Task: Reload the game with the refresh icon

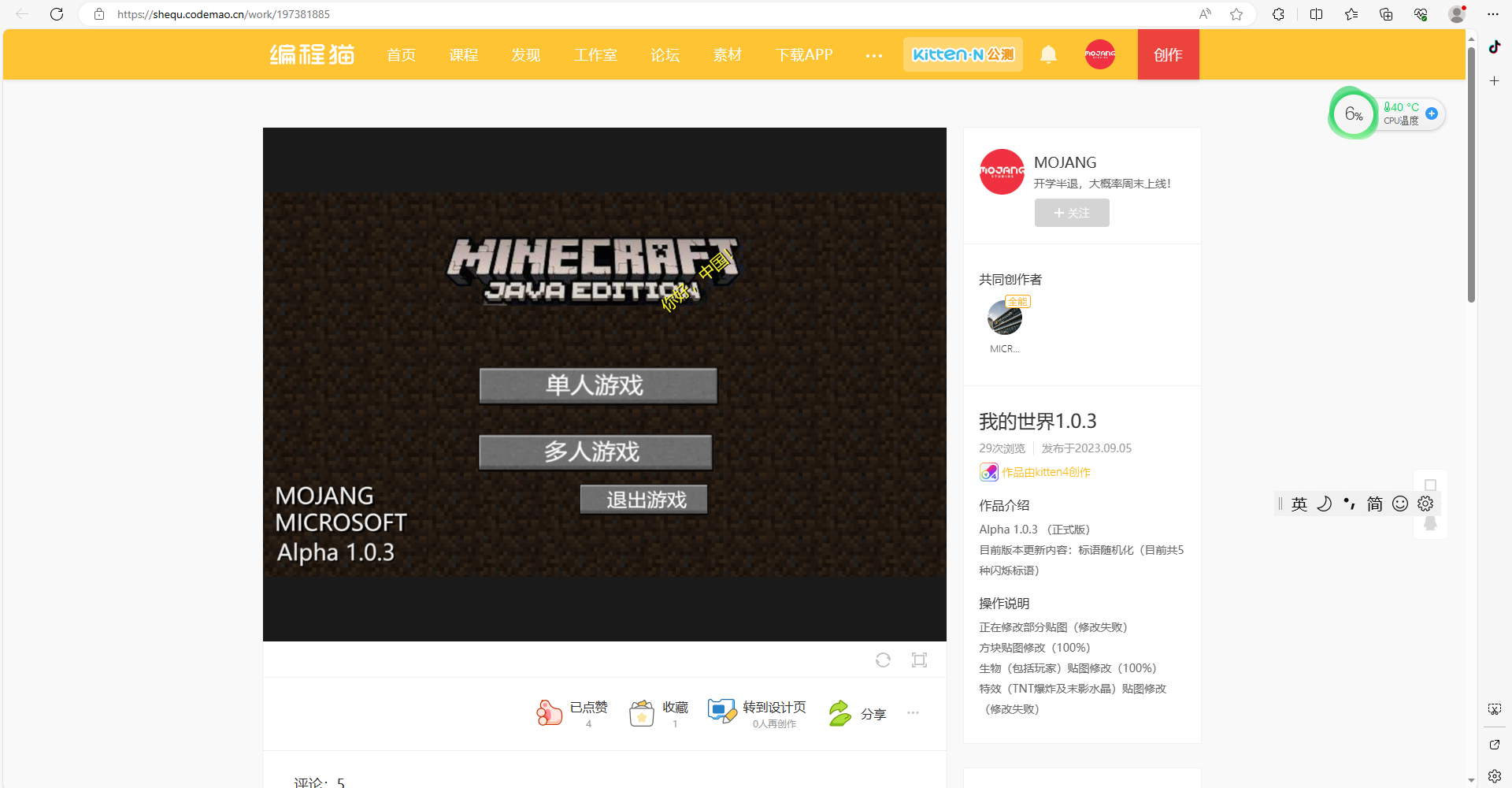Action: (x=883, y=660)
